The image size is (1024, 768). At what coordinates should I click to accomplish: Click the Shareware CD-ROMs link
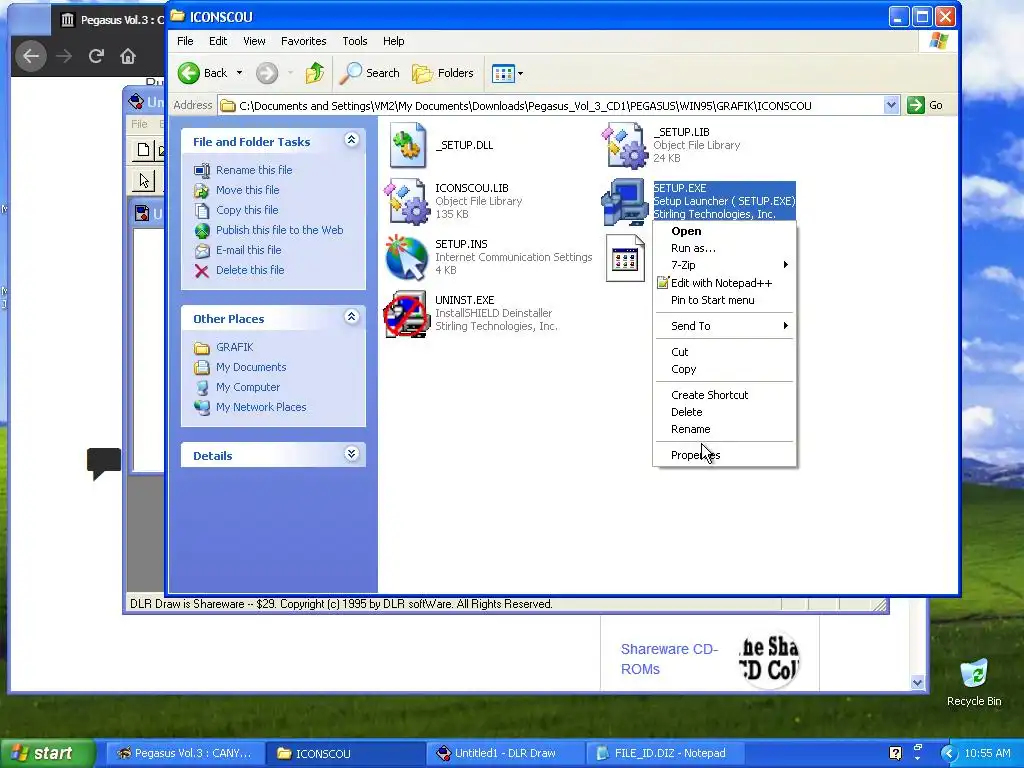(x=669, y=659)
